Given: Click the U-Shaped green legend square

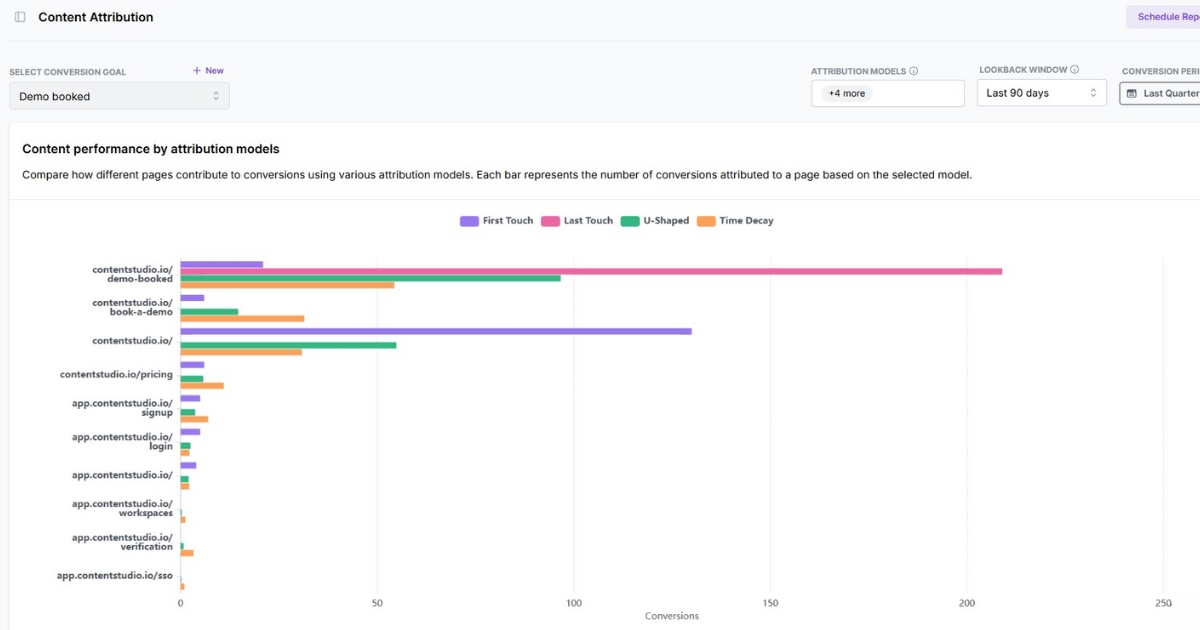Looking at the screenshot, I should (x=629, y=220).
